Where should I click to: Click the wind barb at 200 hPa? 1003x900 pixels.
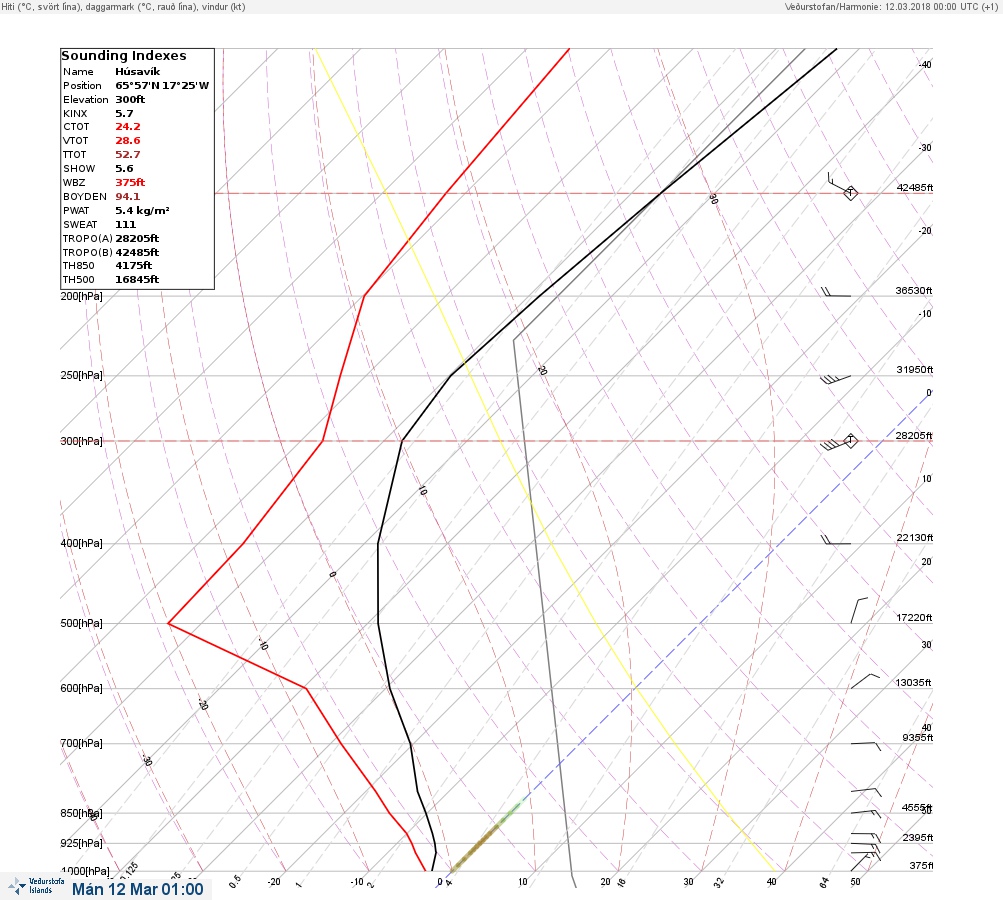point(836,292)
